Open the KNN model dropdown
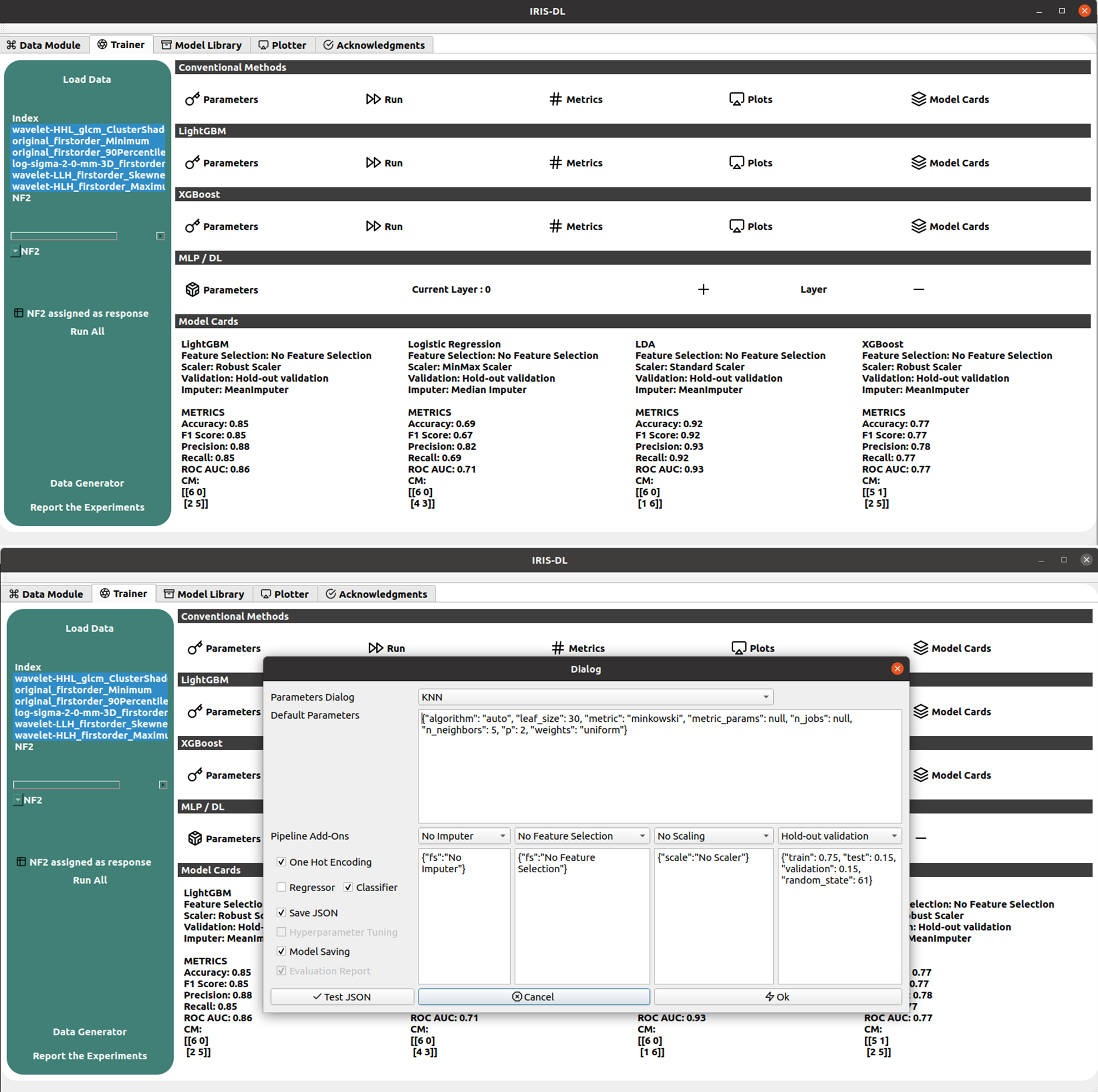This screenshot has height=1092, width=1098. 595,697
